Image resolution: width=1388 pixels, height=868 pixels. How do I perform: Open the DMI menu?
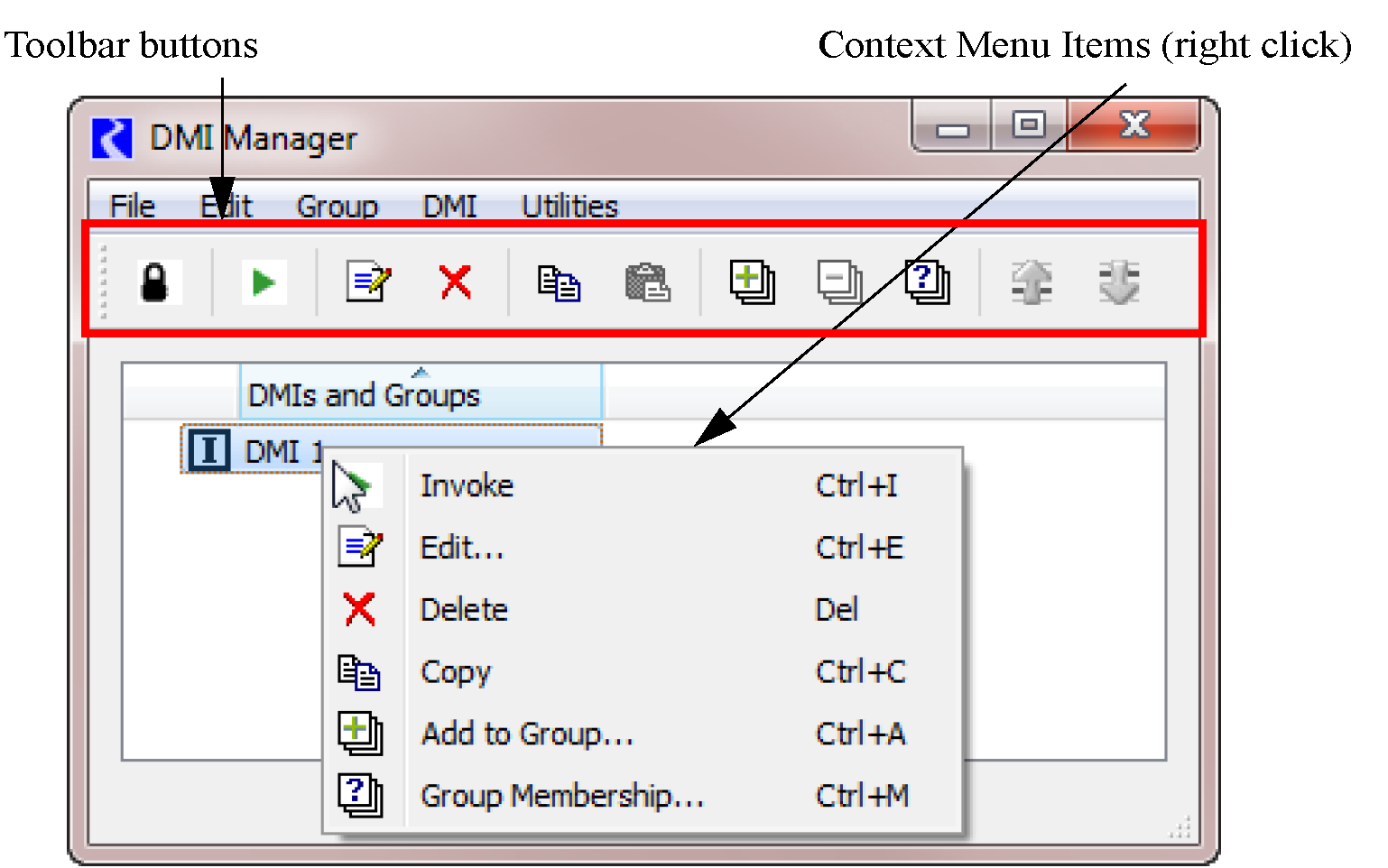[449, 207]
